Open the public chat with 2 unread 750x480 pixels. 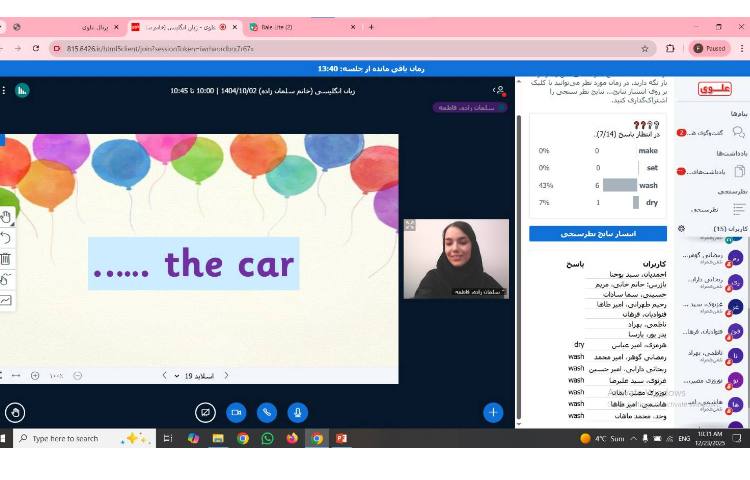tap(712, 132)
